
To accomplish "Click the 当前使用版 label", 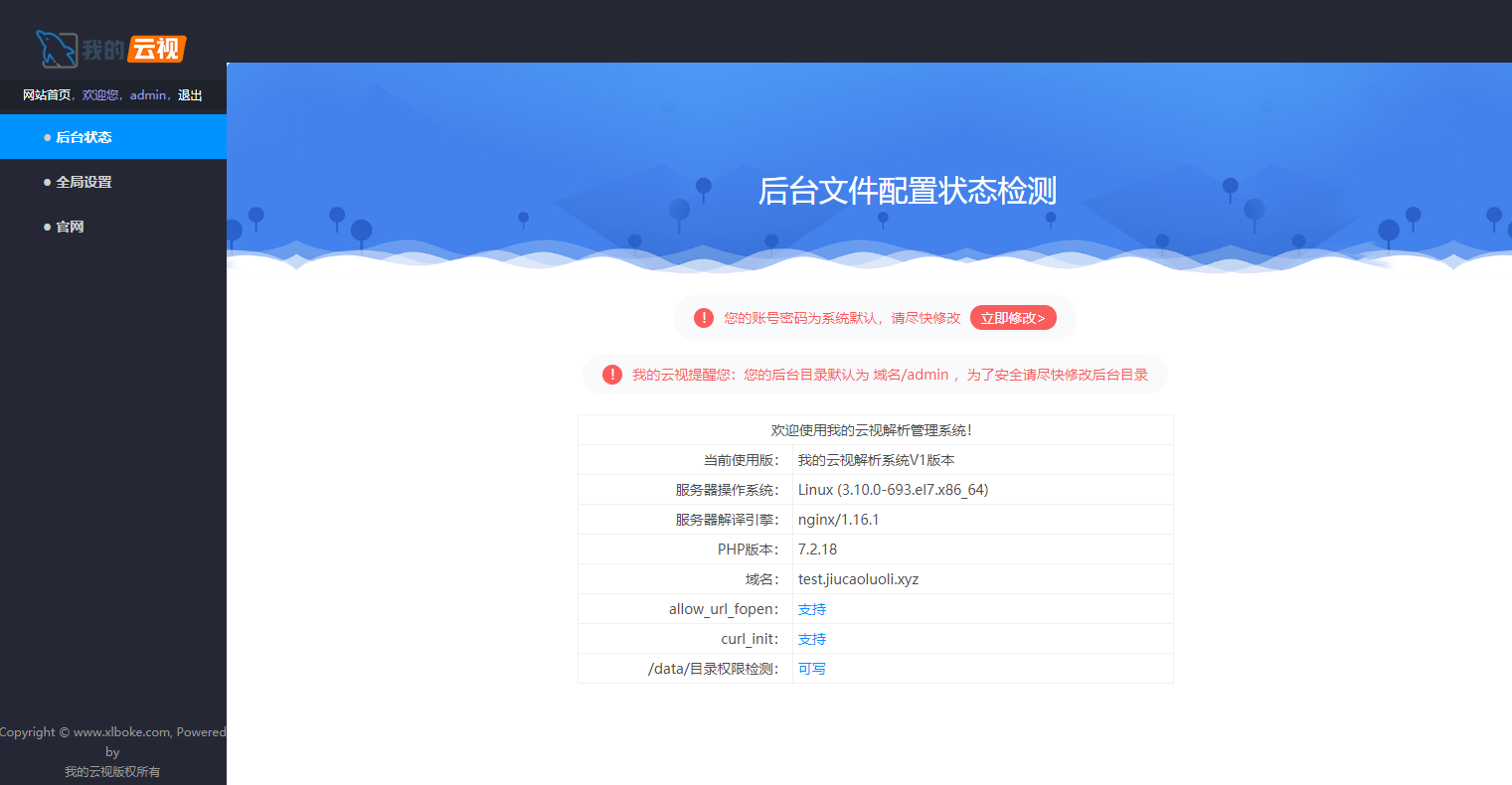I will point(742,460).
